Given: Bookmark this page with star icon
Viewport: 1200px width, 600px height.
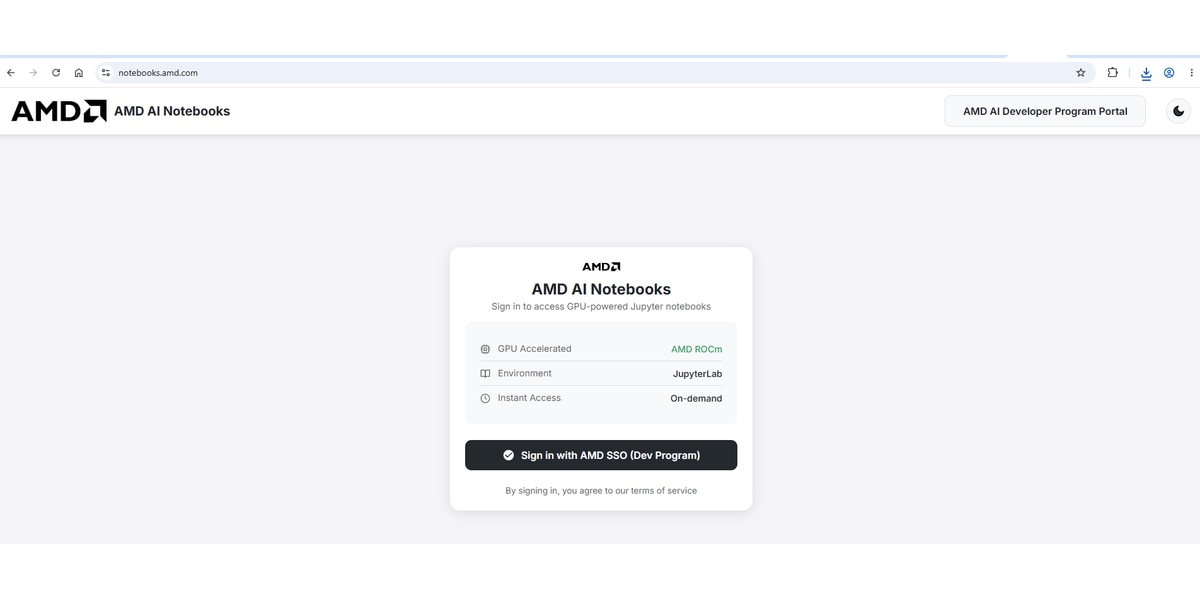Looking at the screenshot, I should point(1080,73).
